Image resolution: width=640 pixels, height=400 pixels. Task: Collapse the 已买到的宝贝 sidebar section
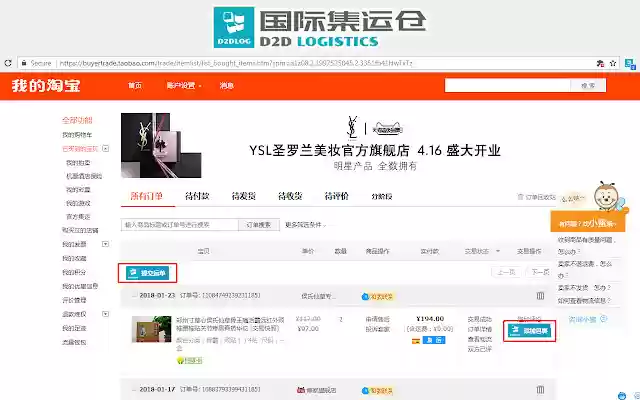click(x=105, y=149)
